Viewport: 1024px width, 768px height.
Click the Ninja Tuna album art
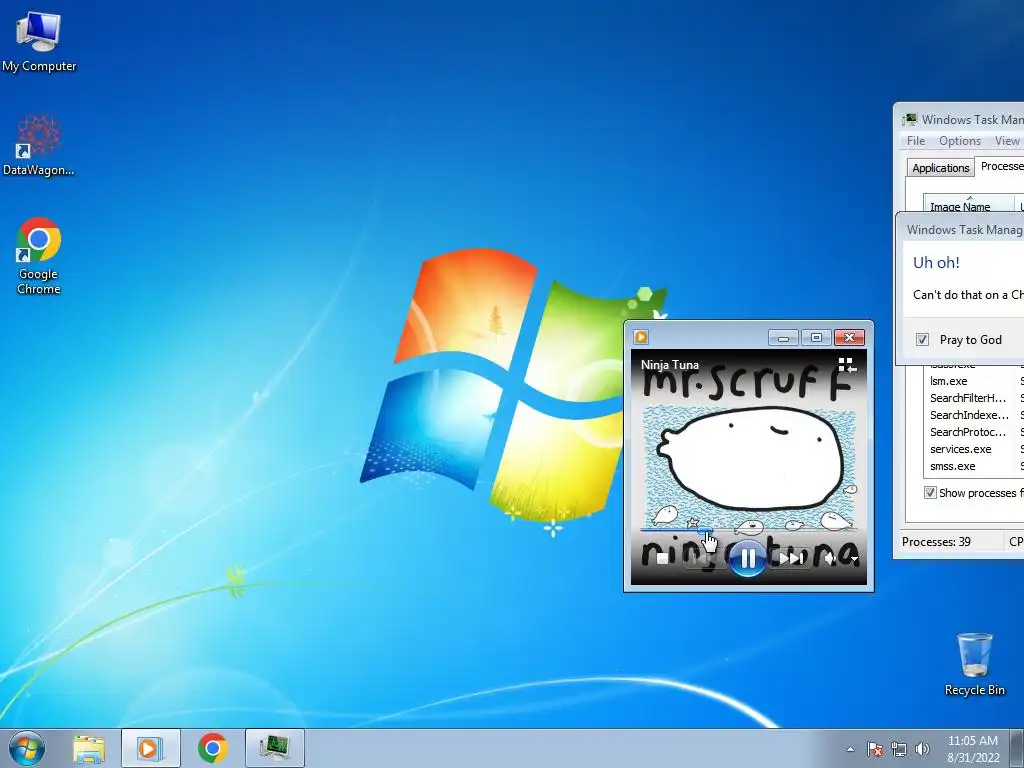click(x=748, y=467)
